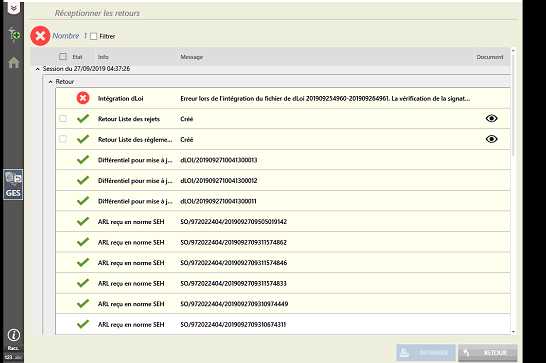Screen dimensions: 546x363
Task: Select the dLOI/201909271004130013 message cell
Action: pyautogui.click(x=219, y=160)
